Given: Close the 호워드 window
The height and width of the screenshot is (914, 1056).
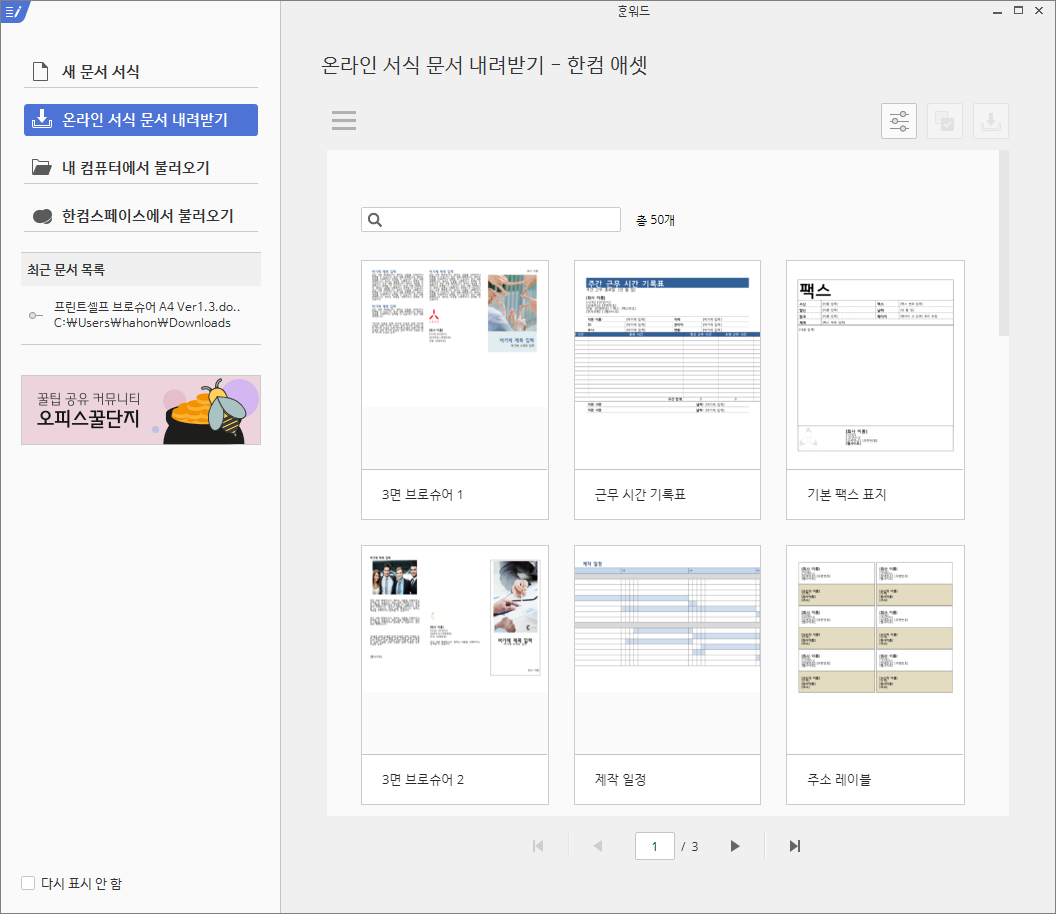Looking at the screenshot, I should (1039, 10).
